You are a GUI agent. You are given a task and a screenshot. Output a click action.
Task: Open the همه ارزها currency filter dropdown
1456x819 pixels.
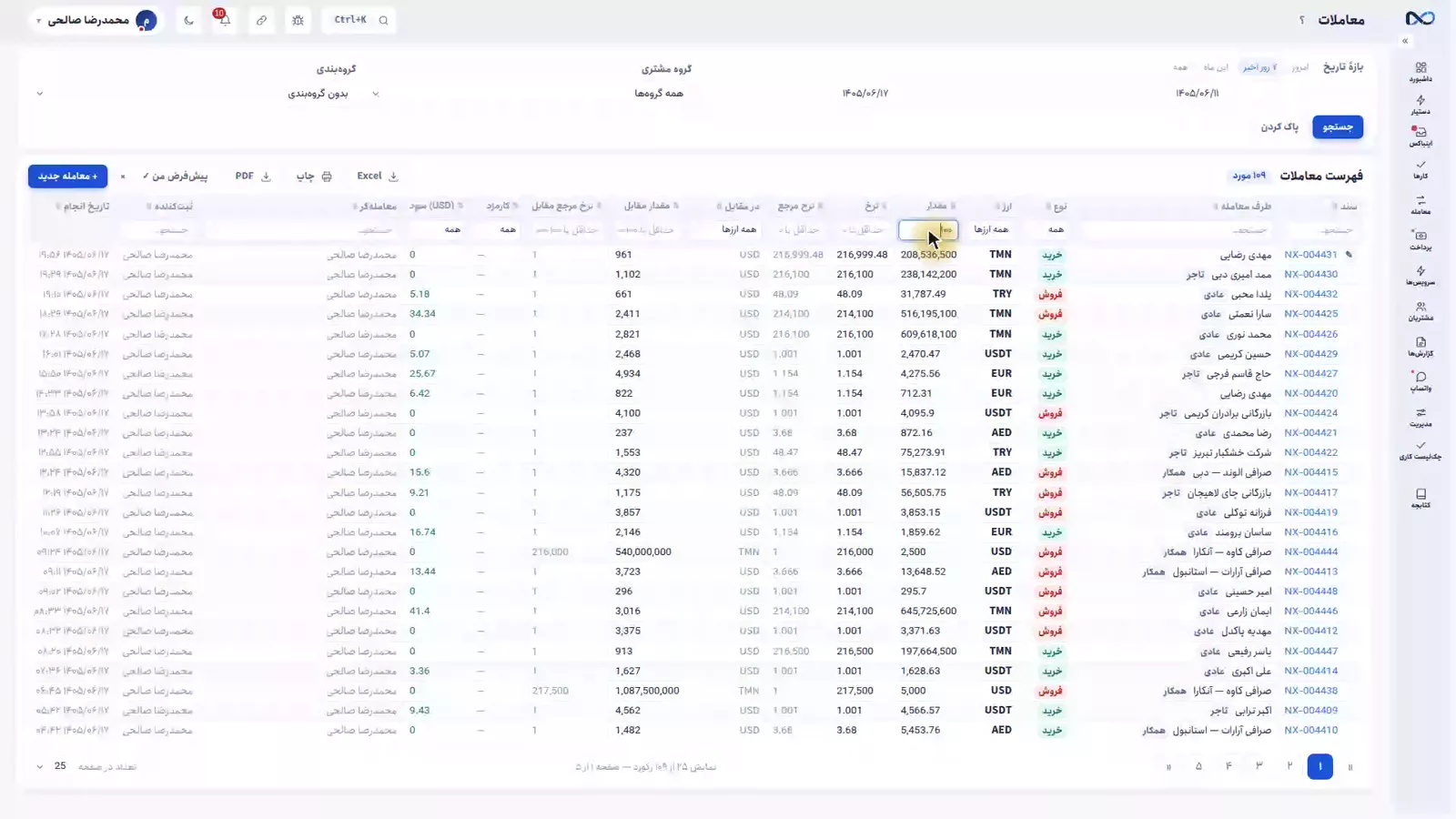(x=991, y=229)
